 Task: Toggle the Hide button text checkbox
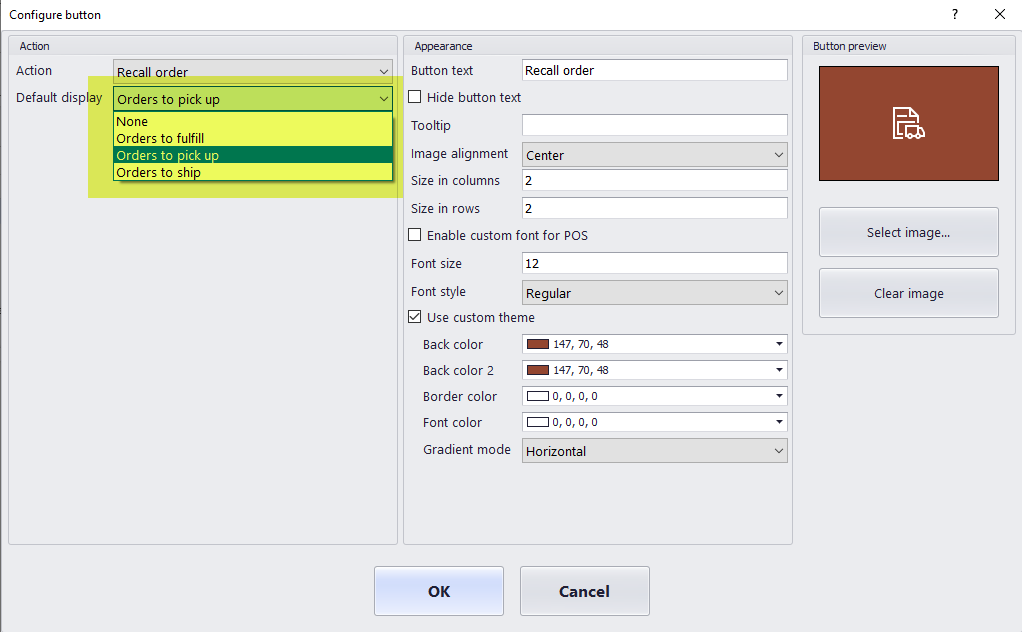point(415,97)
